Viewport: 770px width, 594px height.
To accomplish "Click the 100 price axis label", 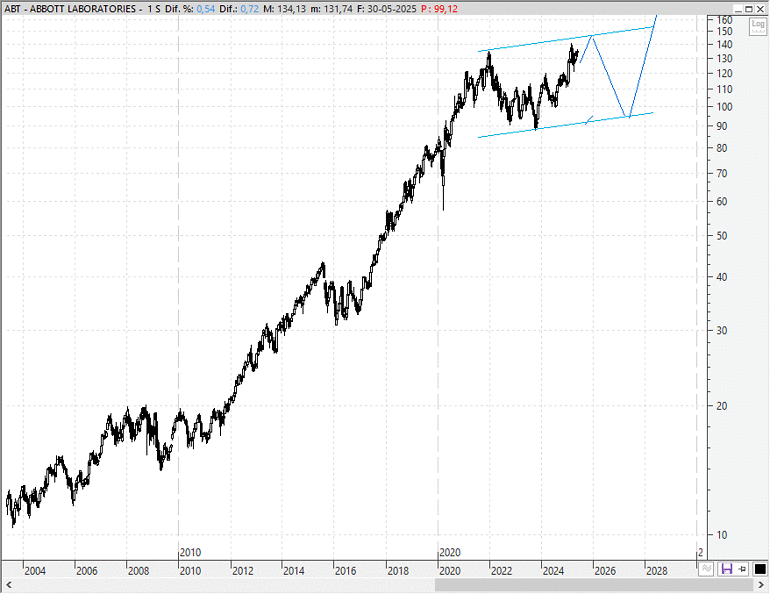I will coord(724,107).
